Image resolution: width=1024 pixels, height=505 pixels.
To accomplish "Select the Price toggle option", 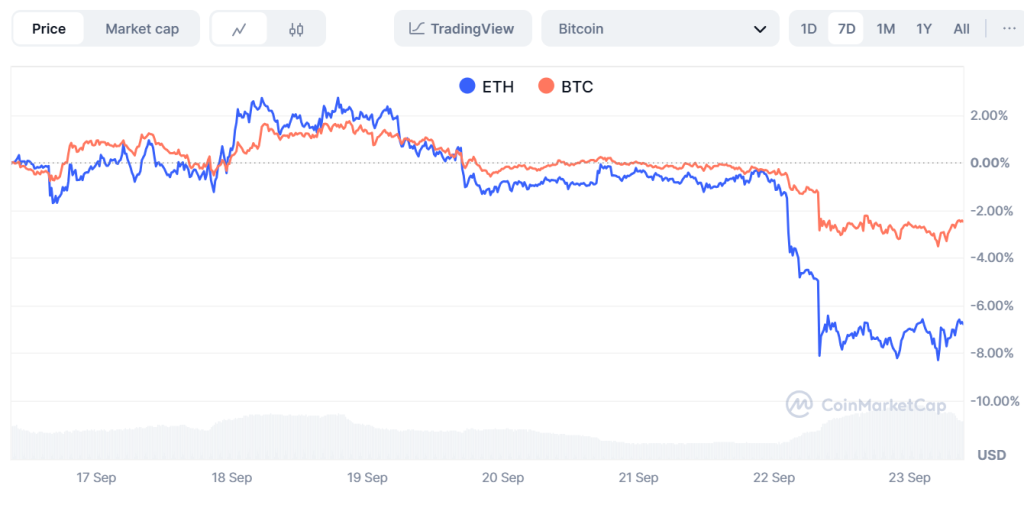I will [49, 29].
